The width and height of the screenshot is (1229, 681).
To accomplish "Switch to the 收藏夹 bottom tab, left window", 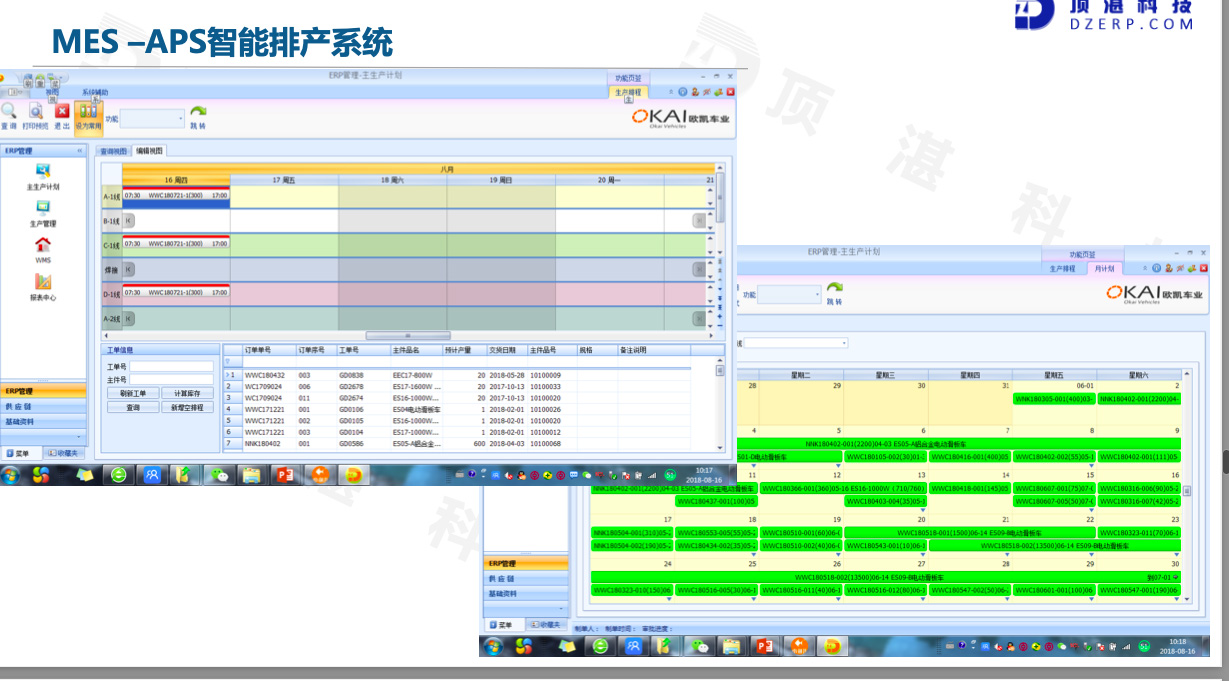I will pos(62,453).
